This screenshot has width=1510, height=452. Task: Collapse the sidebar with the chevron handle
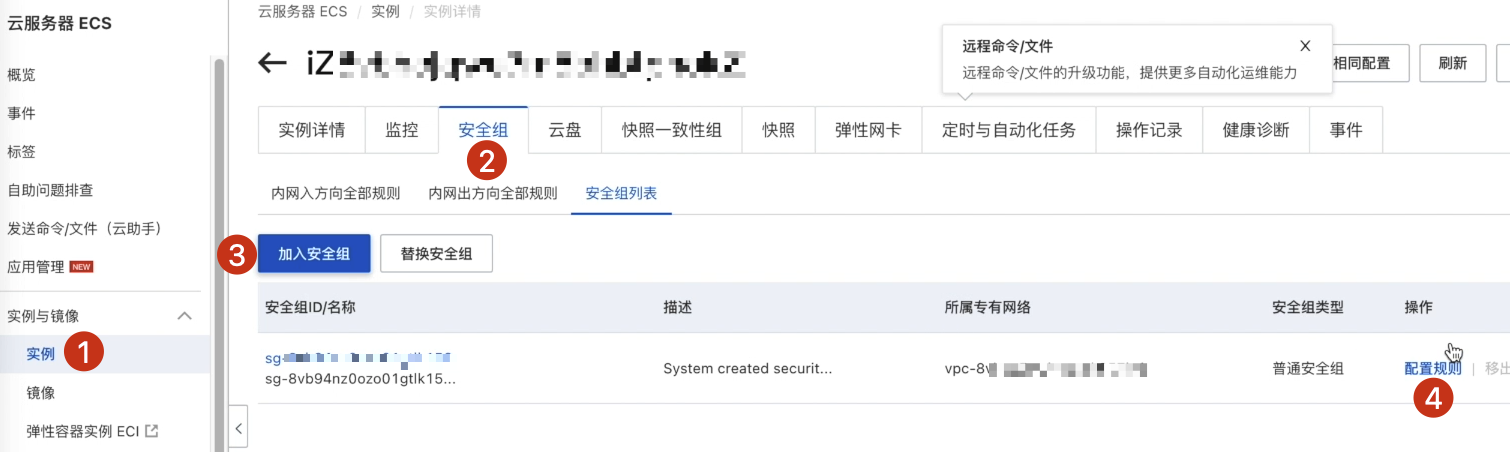(x=238, y=429)
